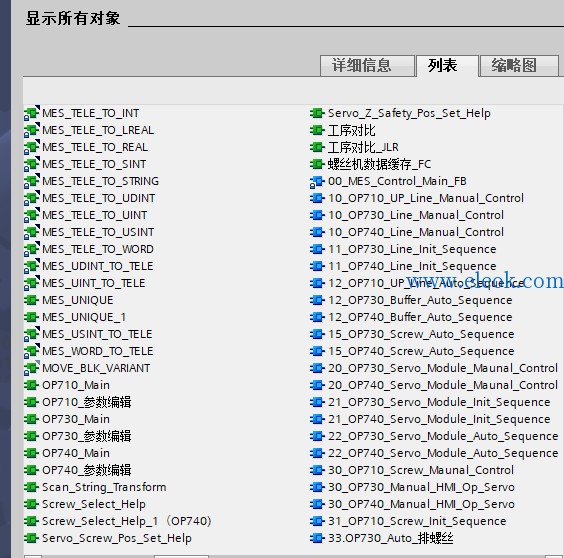Click the blue FB icon of 00_MES_Control_Main_FB
The height and width of the screenshot is (558, 564).
coord(317,182)
